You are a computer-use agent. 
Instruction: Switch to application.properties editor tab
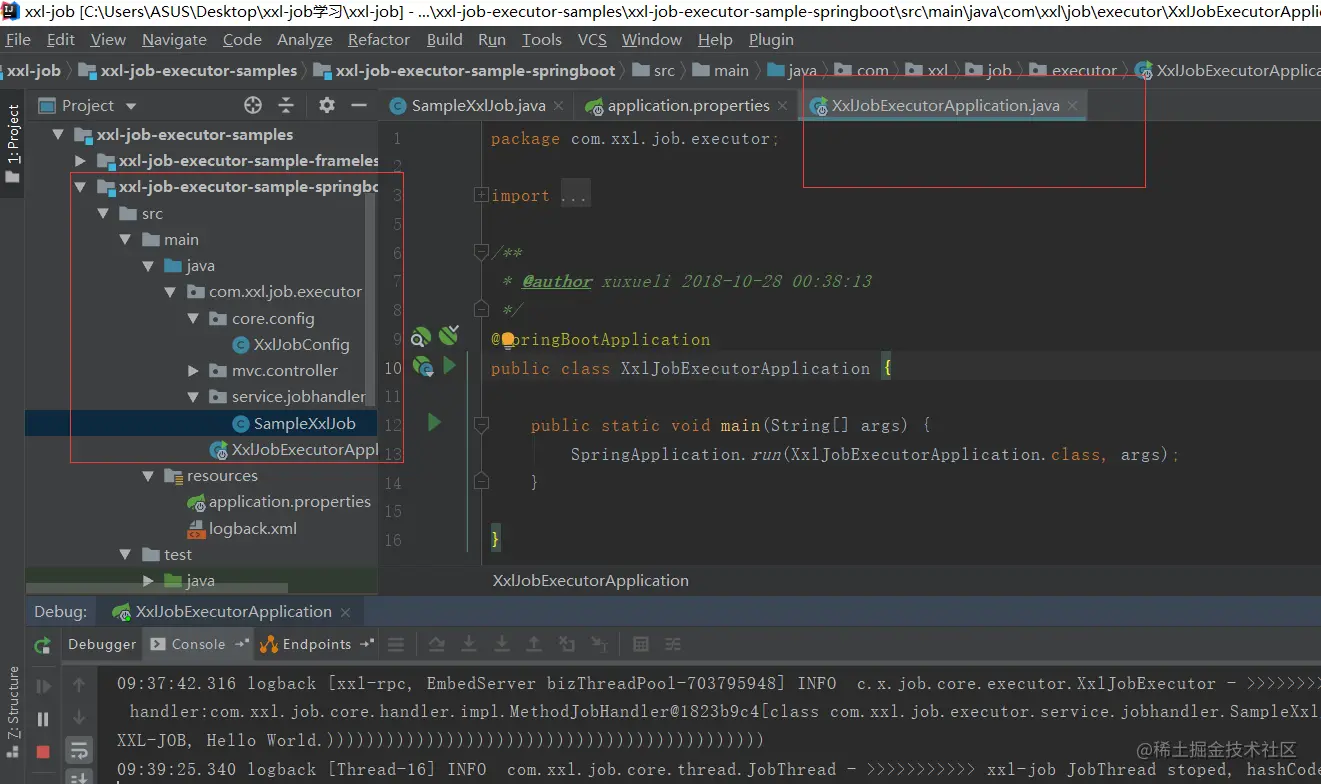688,106
